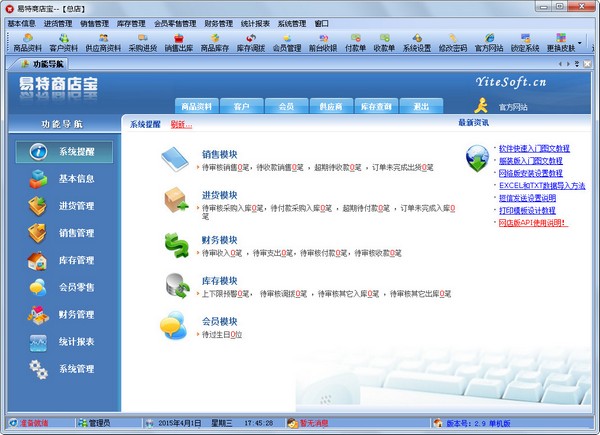This screenshot has width=600, height=435.
Task: Click 销售模块 heading
Action: [220, 155]
